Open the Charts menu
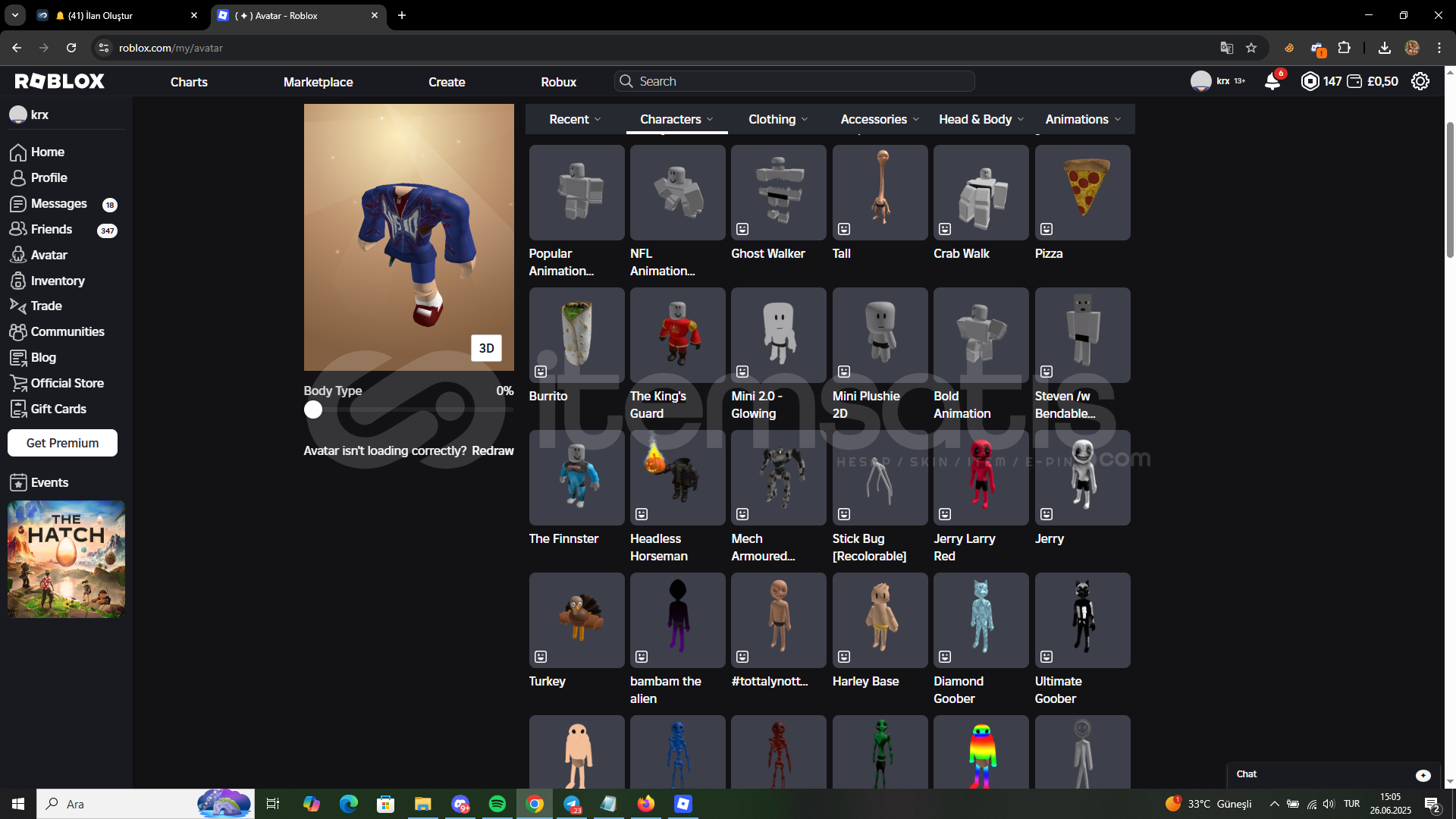Screen dimensions: 1456x819 pyautogui.click(x=189, y=82)
